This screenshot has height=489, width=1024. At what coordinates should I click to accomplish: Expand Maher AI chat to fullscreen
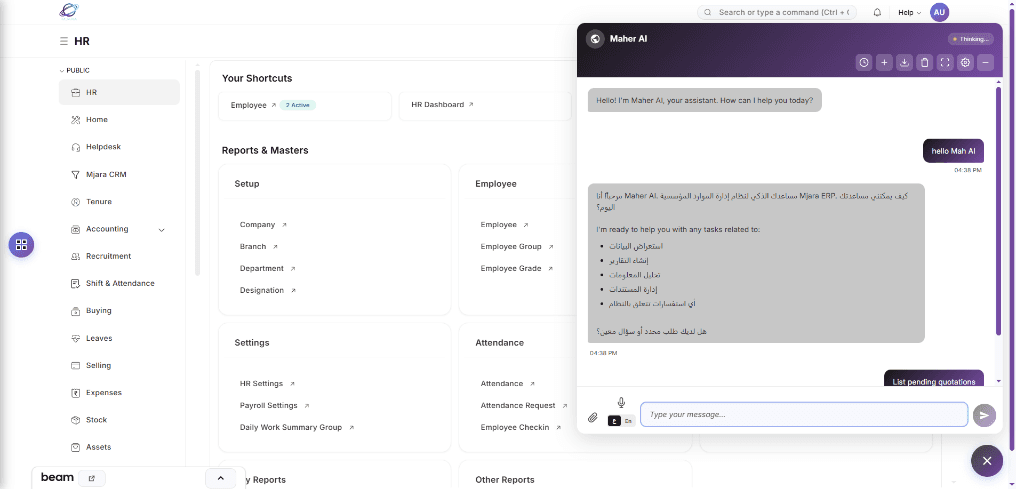pos(945,63)
